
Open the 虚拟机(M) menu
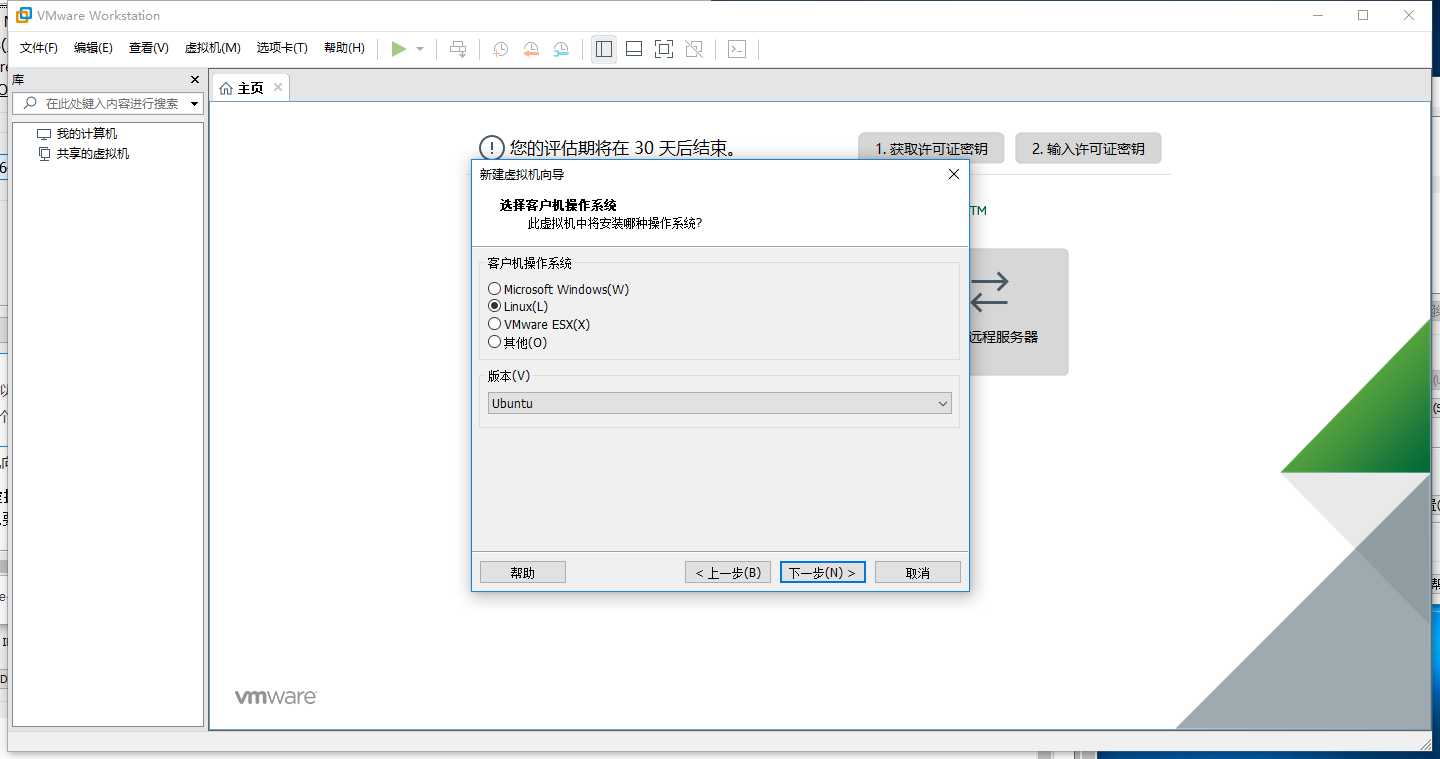(213, 48)
